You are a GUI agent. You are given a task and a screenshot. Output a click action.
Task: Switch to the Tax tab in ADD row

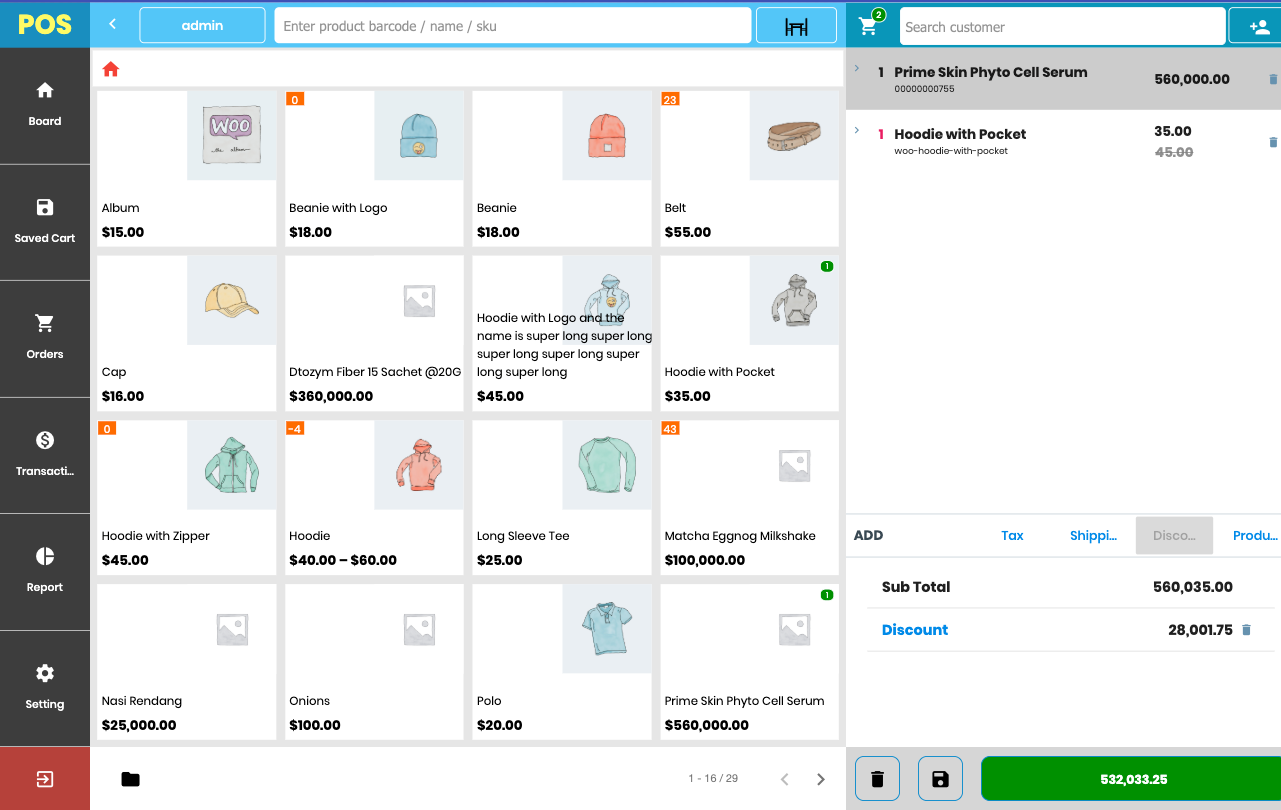click(x=1012, y=535)
